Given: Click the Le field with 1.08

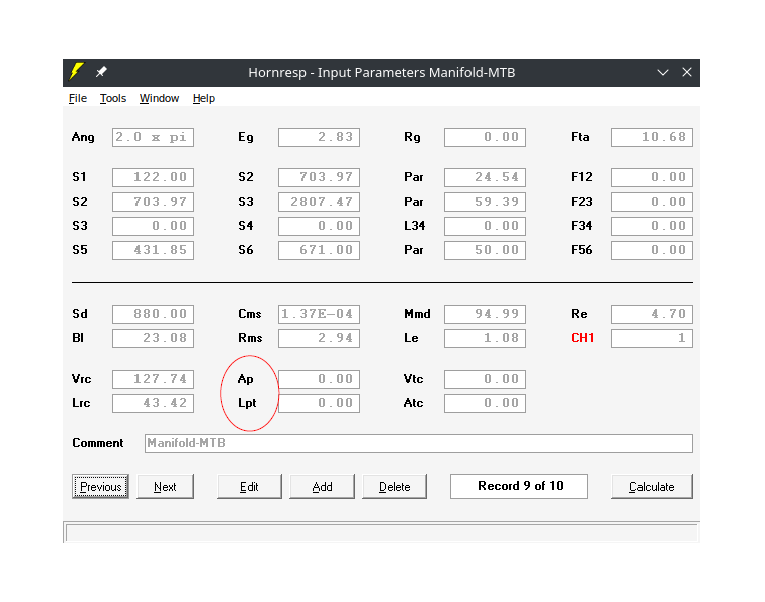Looking at the screenshot, I should [485, 339].
